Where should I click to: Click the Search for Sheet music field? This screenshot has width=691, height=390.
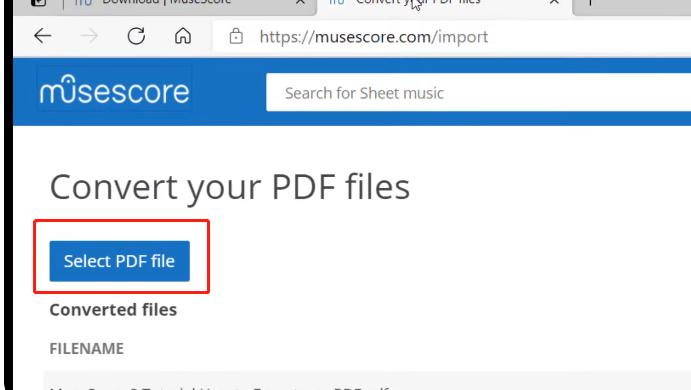(x=479, y=93)
